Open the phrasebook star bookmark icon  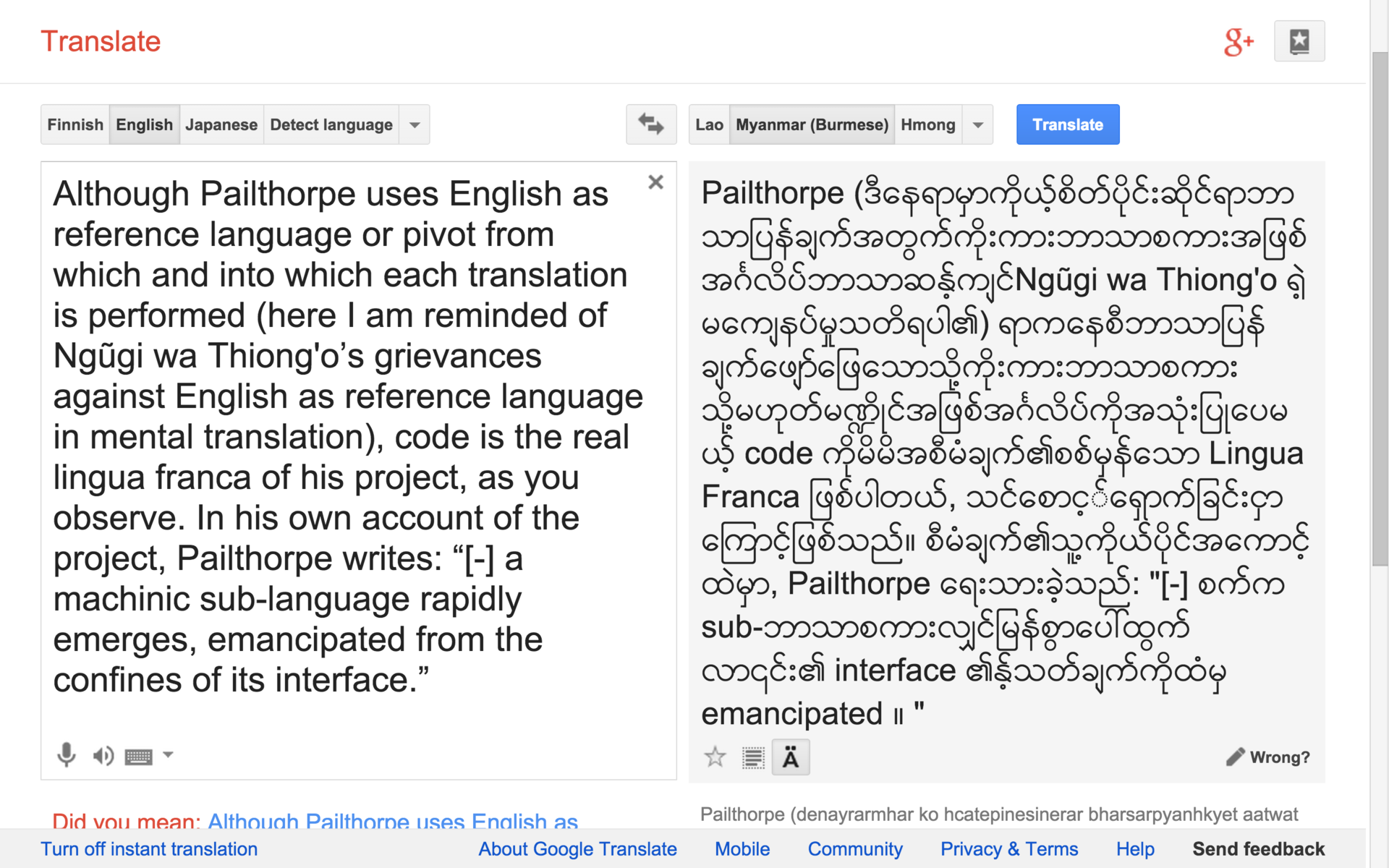pos(1299,41)
